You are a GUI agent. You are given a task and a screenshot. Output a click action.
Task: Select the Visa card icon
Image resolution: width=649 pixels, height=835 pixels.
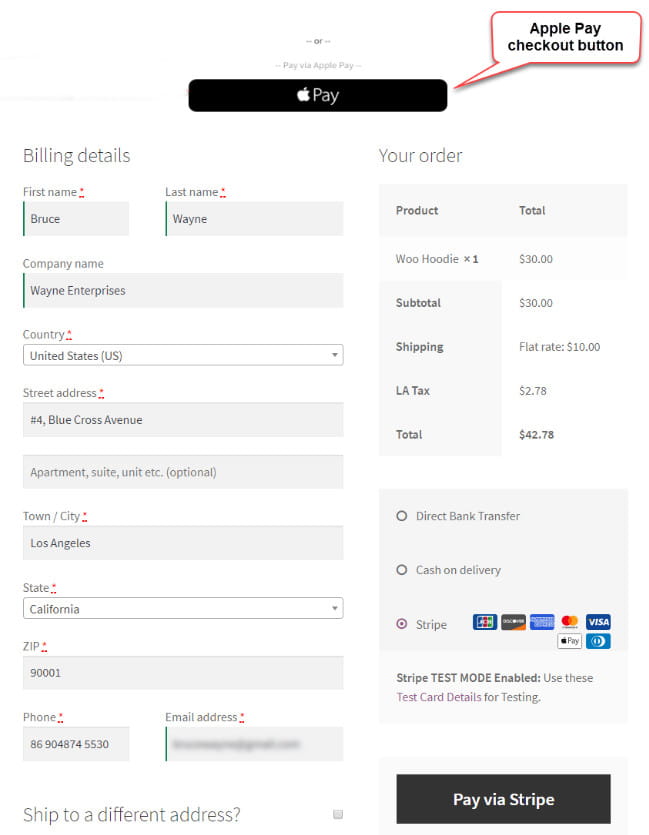597,622
